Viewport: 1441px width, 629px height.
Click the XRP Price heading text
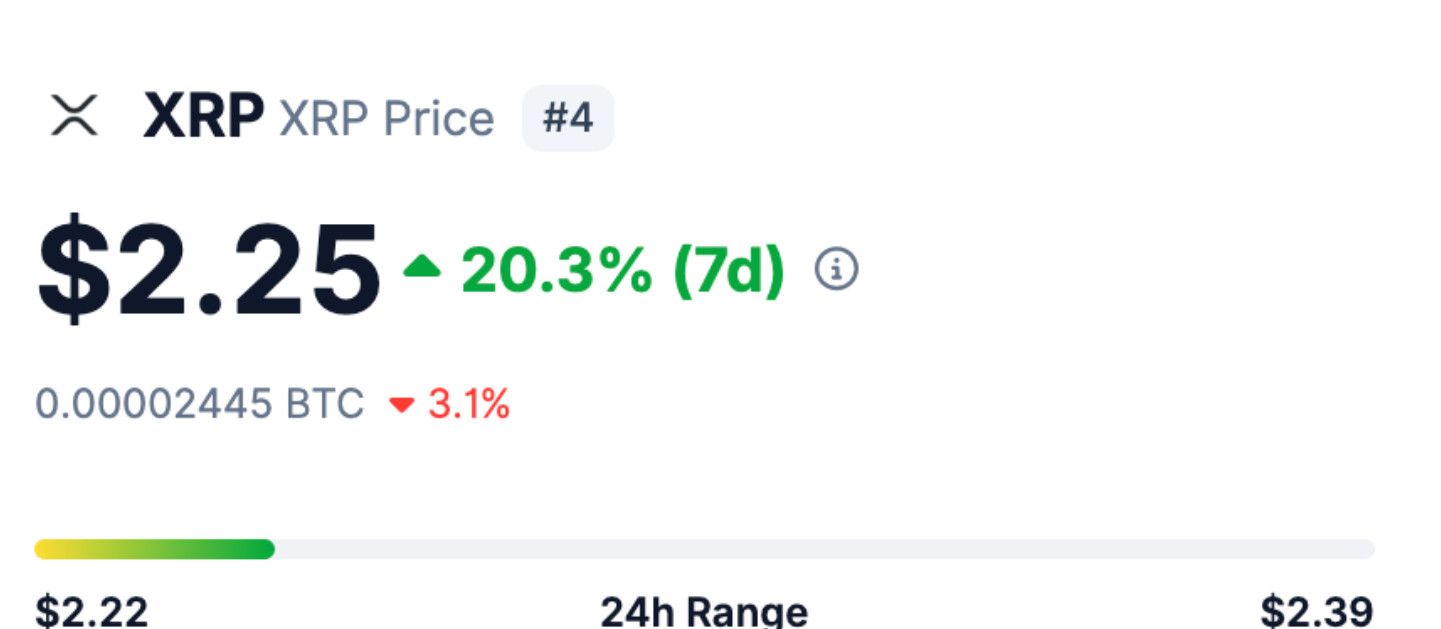[x=385, y=118]
